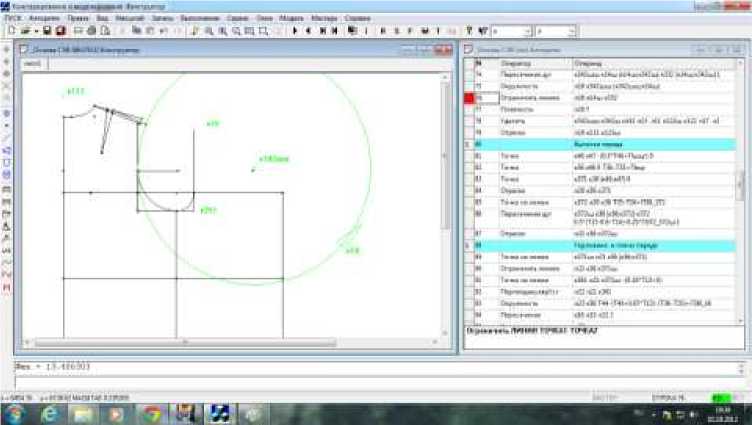Click the drawing area's horizontal scrollbar
This screenshot has height=425, width=752.
(230, 342)
